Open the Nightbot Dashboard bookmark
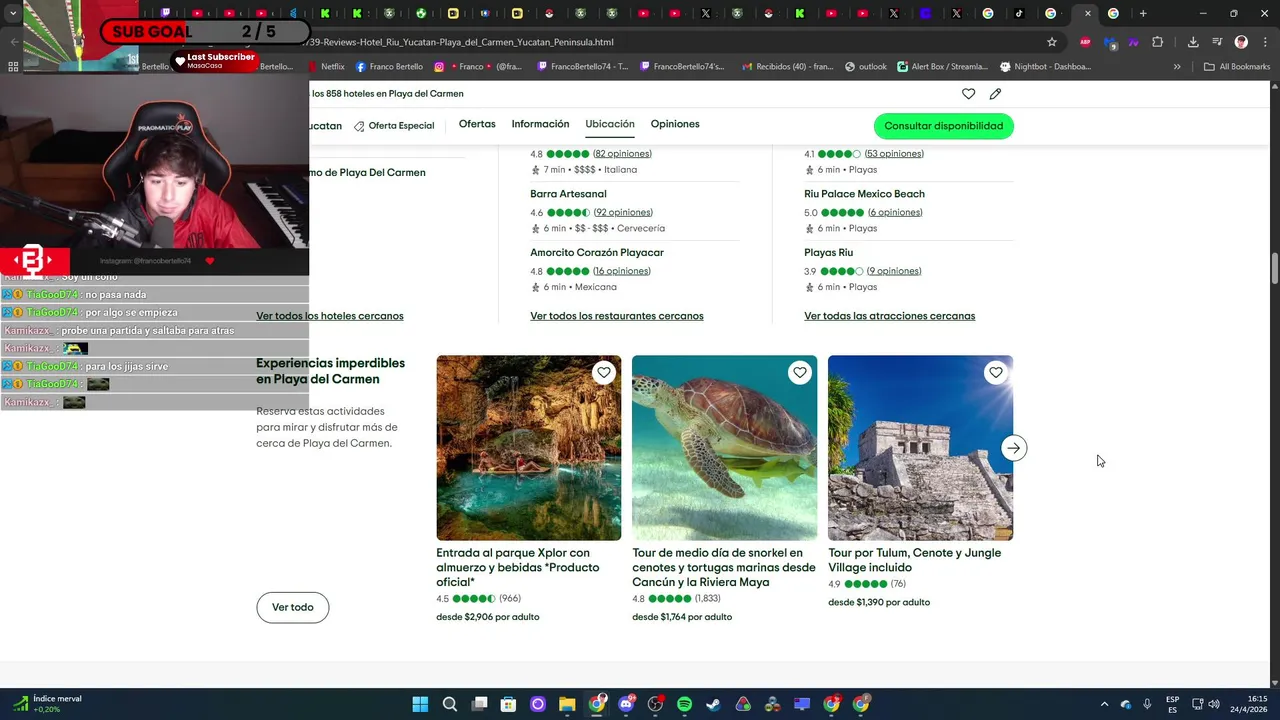The image size is (1280, 720). pos(1046,67)
